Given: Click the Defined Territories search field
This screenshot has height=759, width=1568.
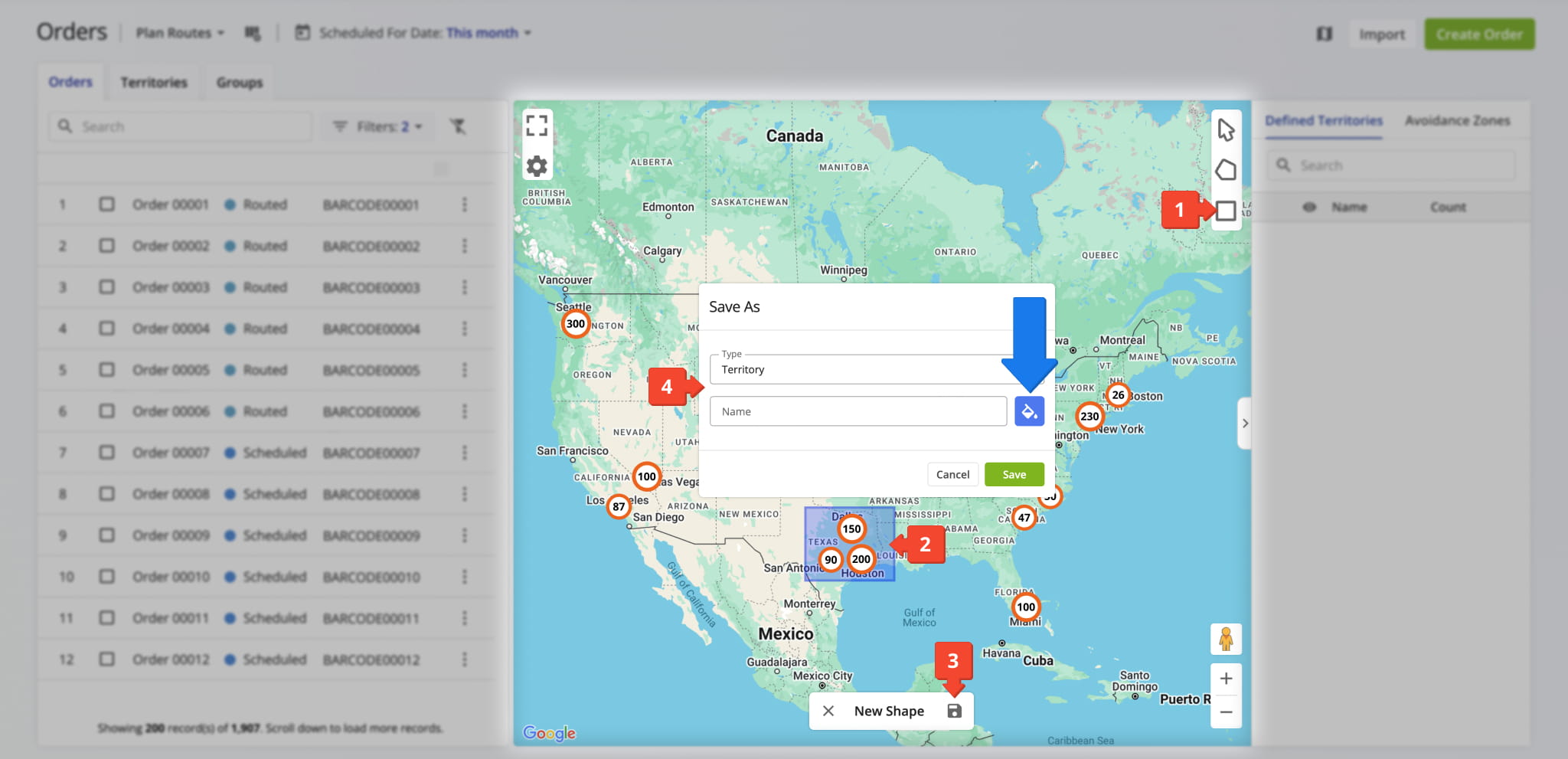Looking at the screenshot, I should coord(1391,165).
